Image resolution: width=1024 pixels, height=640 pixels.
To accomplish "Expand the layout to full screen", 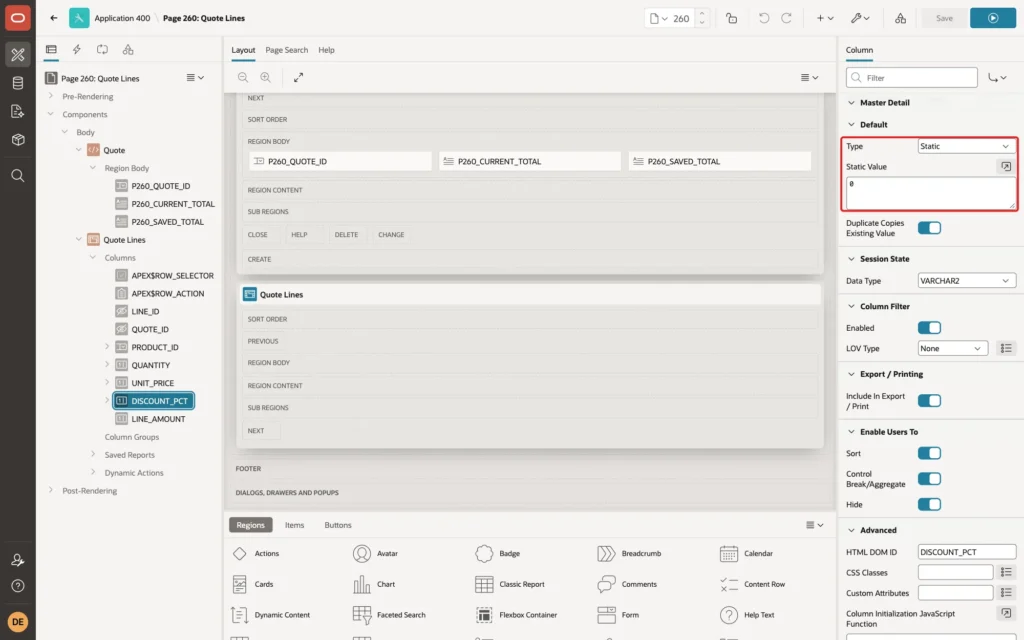I will click(x=298, y=77).
